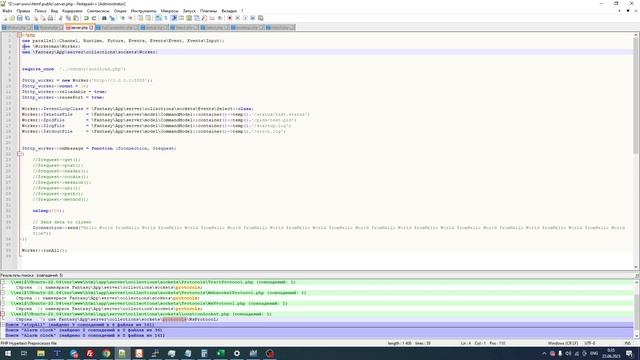This screenshot has height=360, width=640.
Task: Open the volume control in system tray
Action: point(568,353)
